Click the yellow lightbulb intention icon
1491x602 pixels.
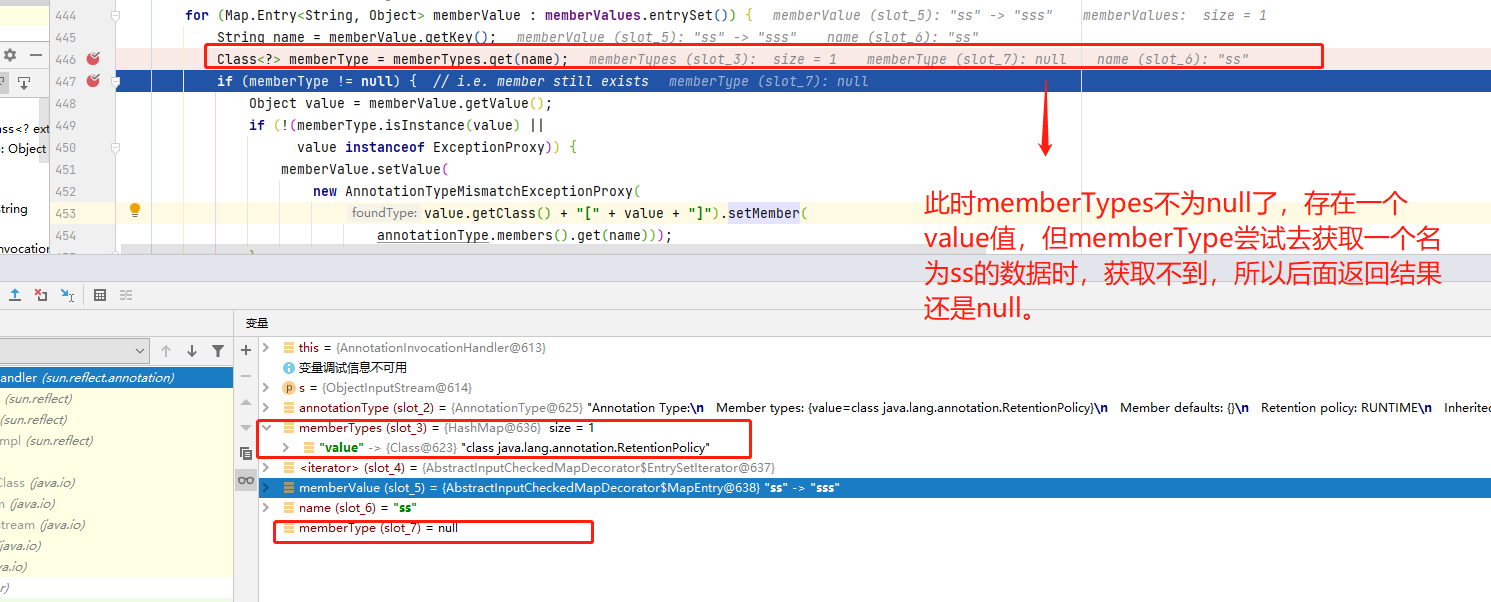point(135,211)
